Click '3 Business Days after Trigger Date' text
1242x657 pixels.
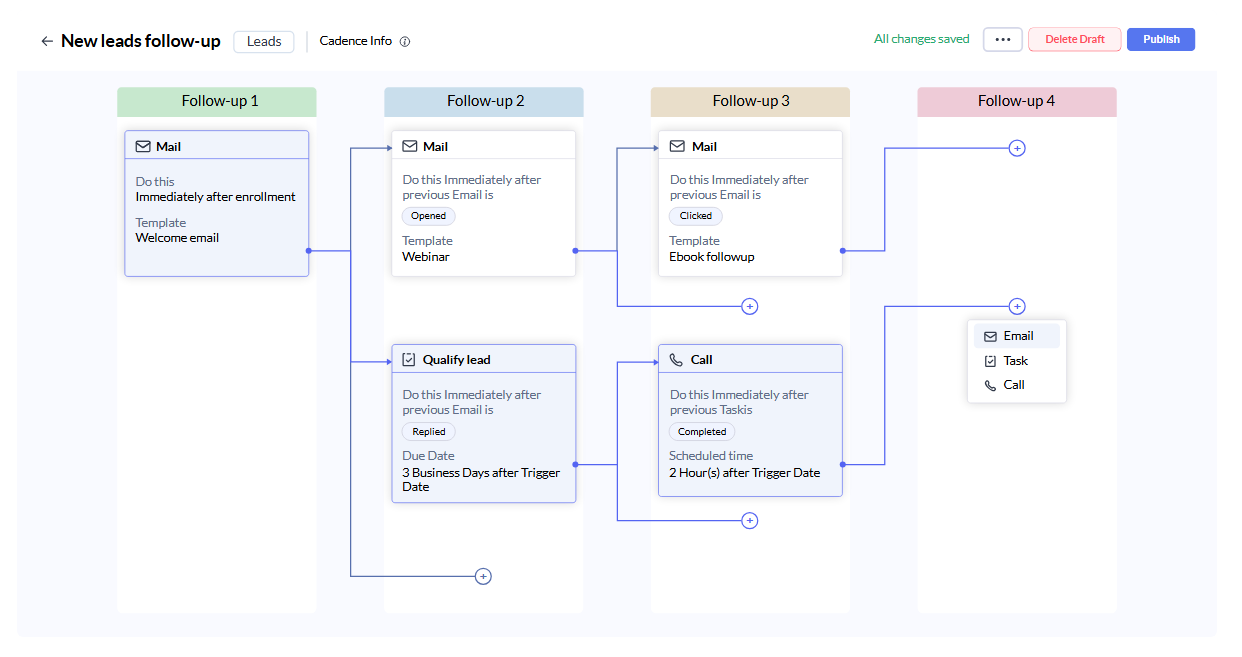click(x=482, y=479)
